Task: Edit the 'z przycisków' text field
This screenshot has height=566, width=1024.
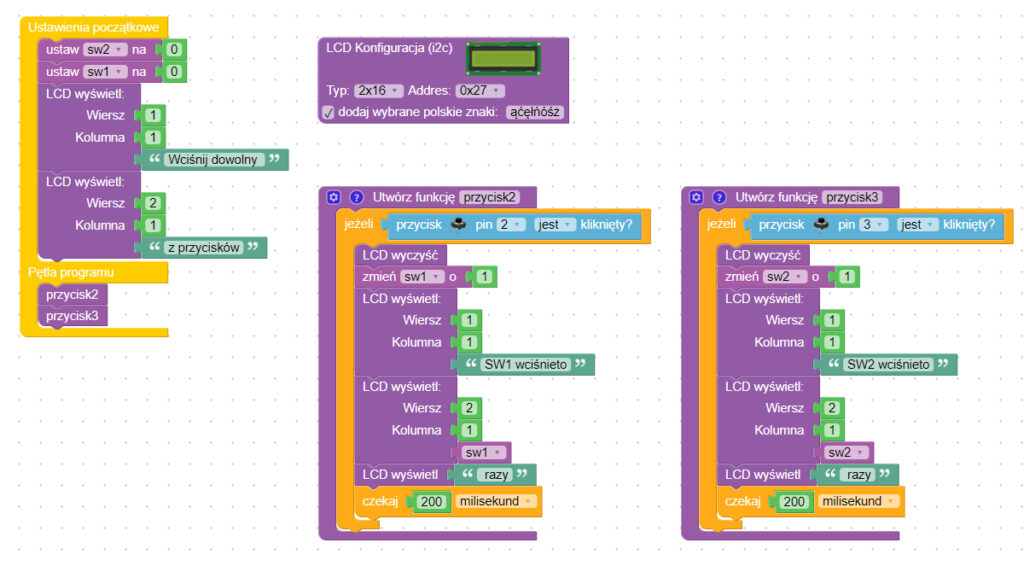Action: click(204, 248)
